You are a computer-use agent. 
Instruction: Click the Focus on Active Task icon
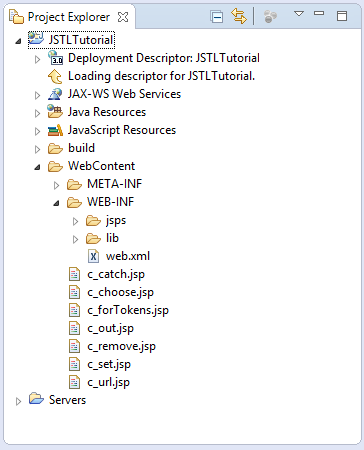coord(270,17)
